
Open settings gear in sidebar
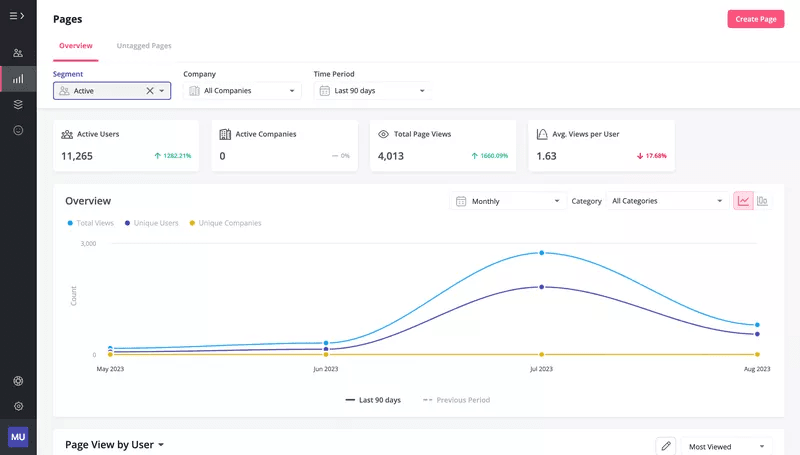pos(18,406)
